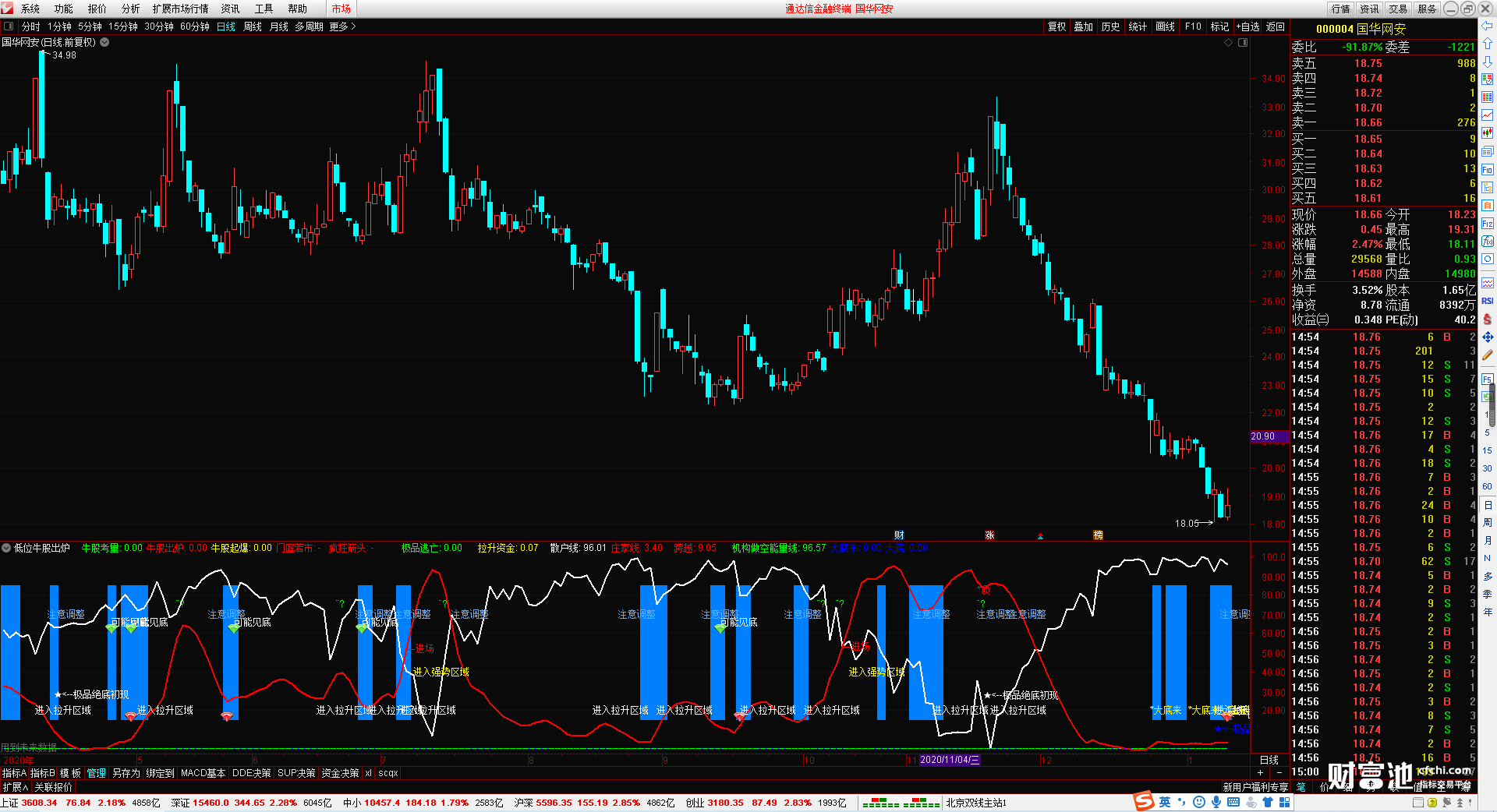Click the 榜 marker below the chart
The width and height of the screenshot is (1497, 812).
(x=1098, y=535)
